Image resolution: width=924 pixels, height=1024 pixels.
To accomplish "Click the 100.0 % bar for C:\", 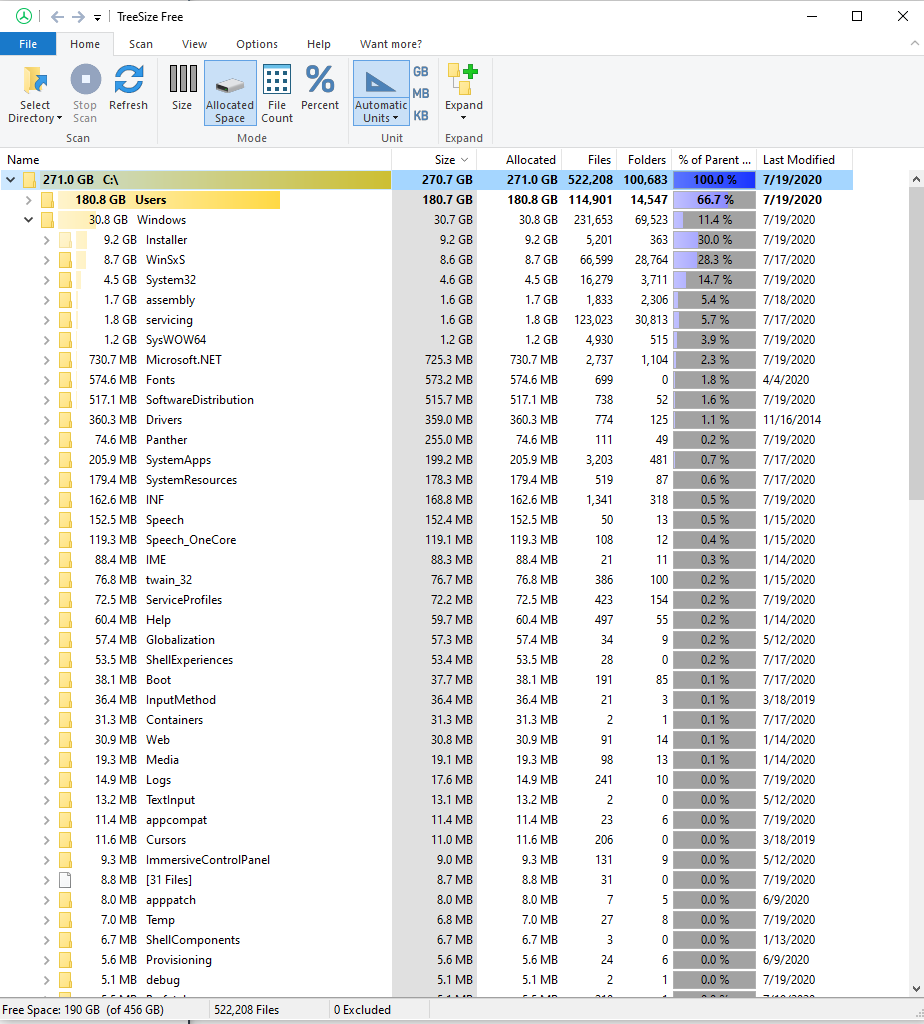I will coord(714,180).
